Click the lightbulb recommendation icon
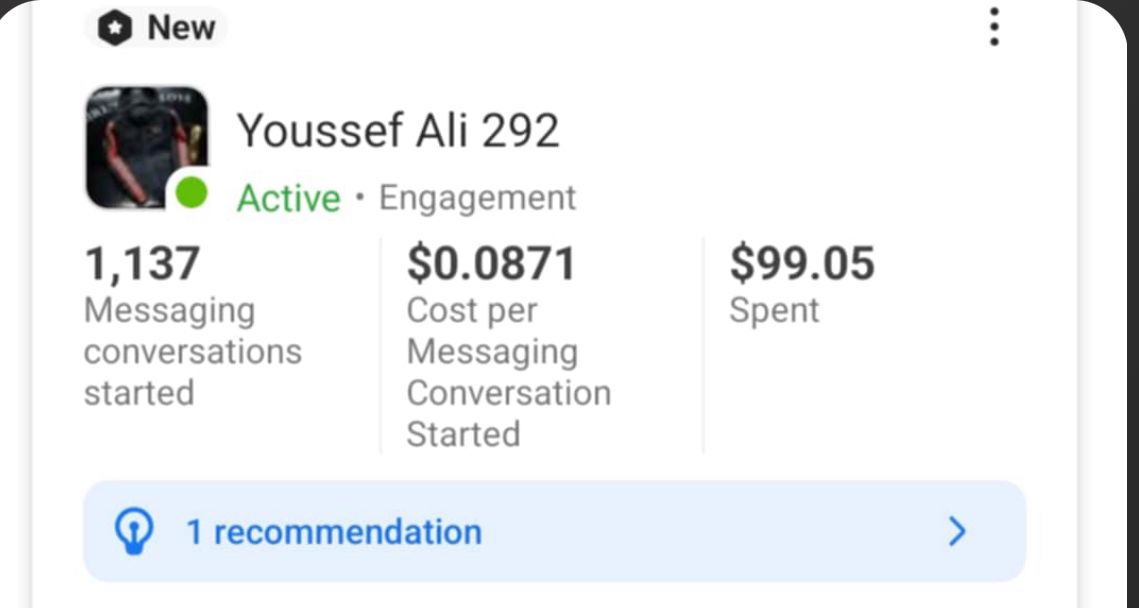The width and height of the screenshot is (1139, 608). click(133, 532)
